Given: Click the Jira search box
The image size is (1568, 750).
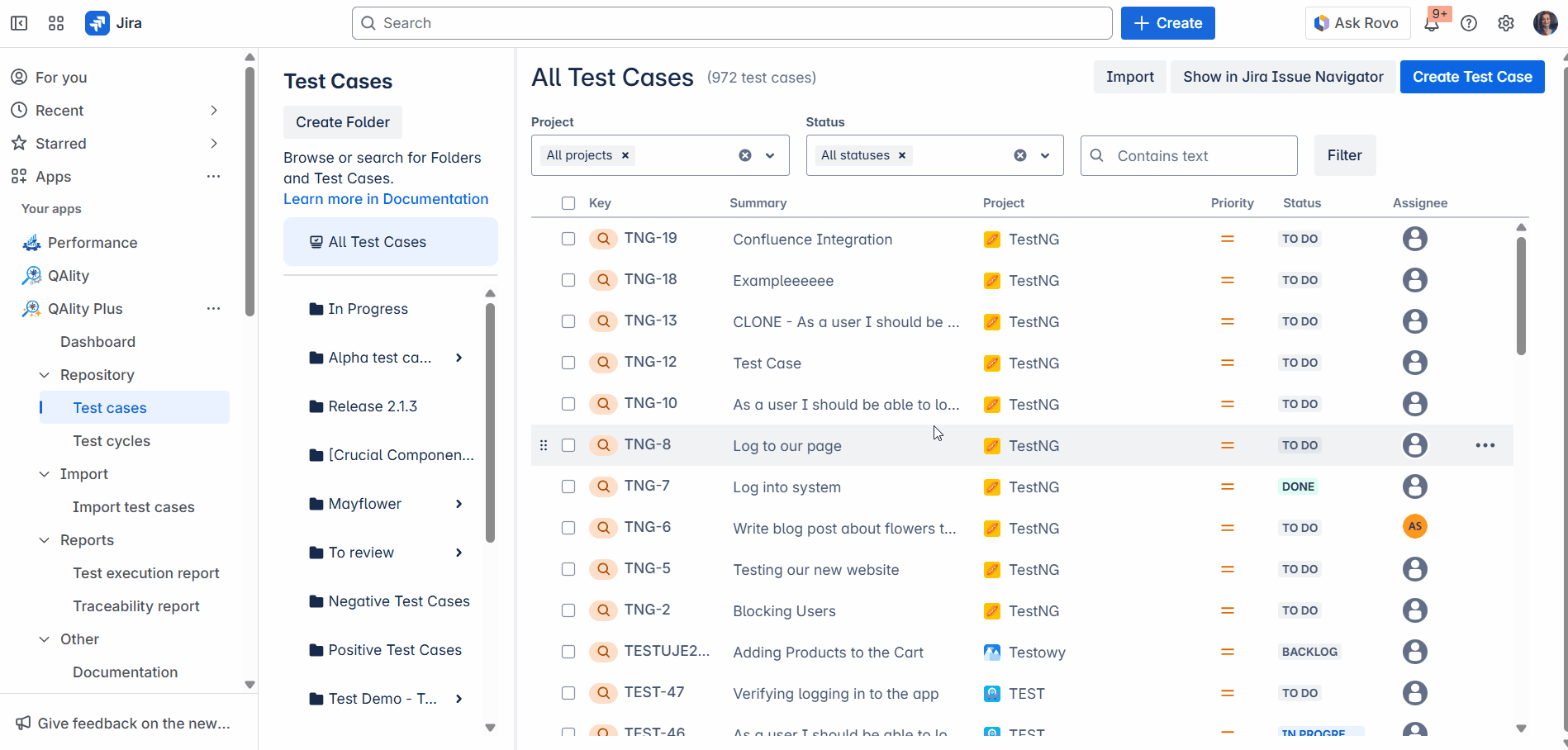Looking at the screenshot, I should coord(732,23).
